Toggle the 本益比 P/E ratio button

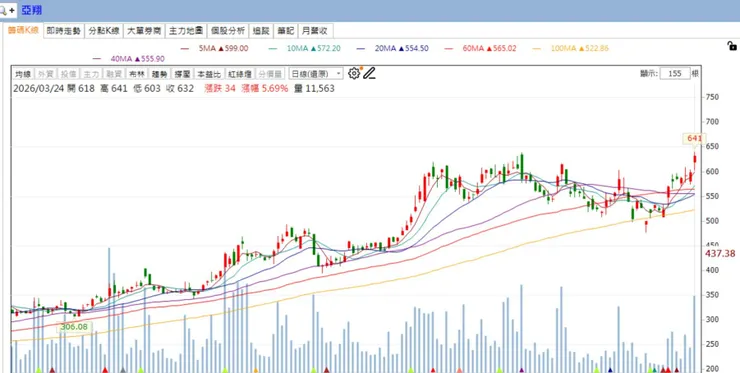[x=208, y=74]
